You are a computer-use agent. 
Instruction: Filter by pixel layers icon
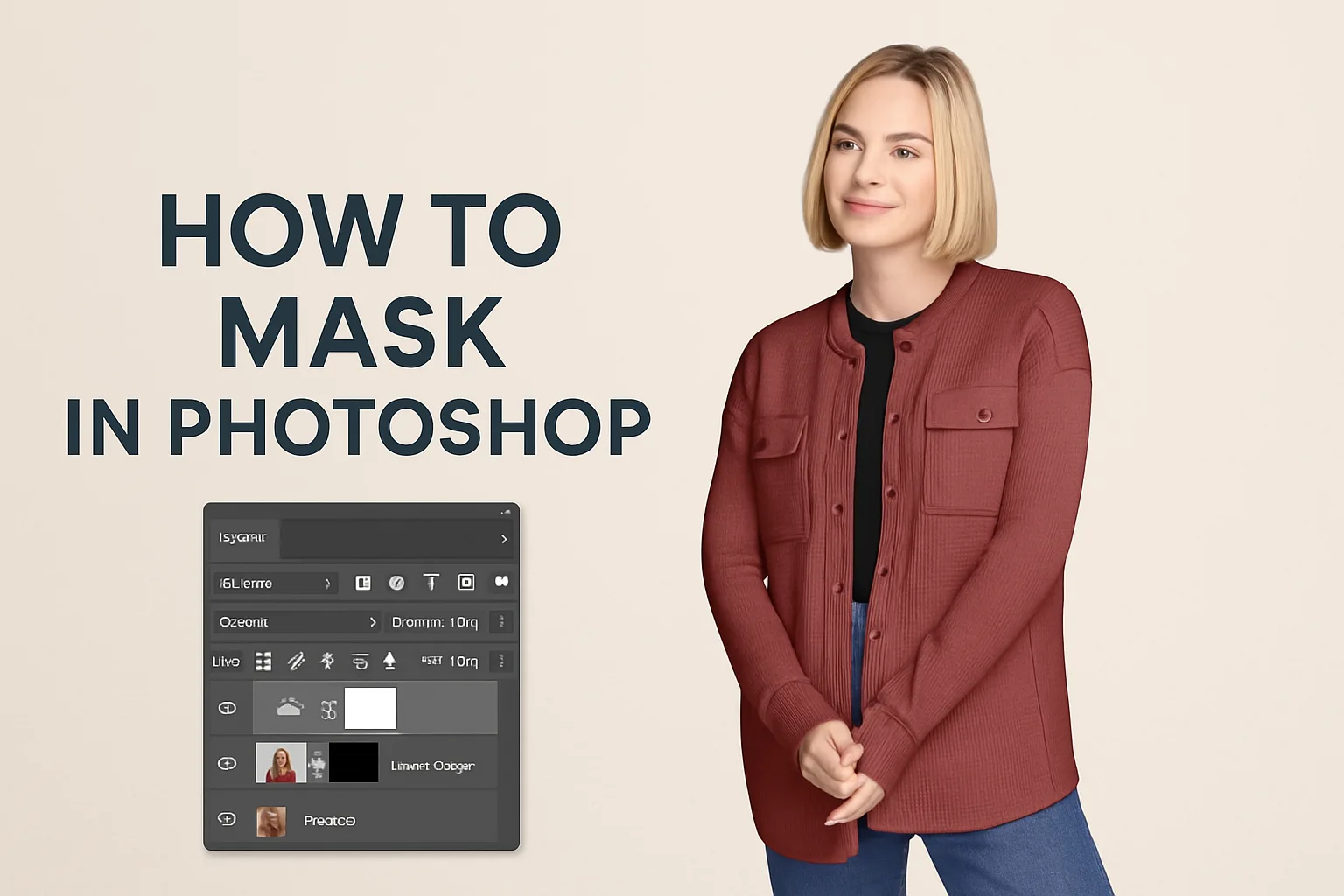pyautogui.click(x=363, y=583)
